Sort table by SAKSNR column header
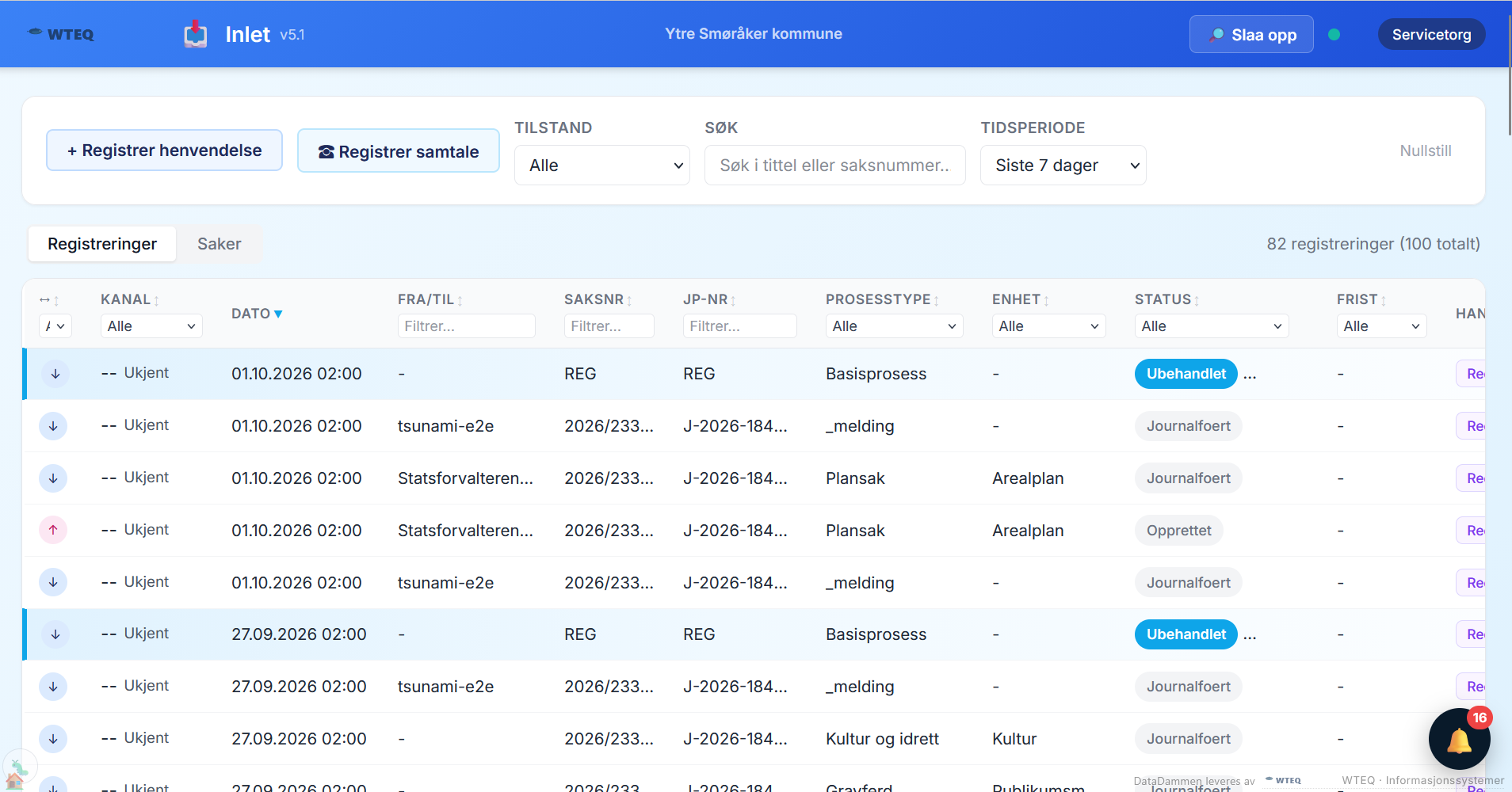This screenshot has width=1512, height=792. click(598, 299)
